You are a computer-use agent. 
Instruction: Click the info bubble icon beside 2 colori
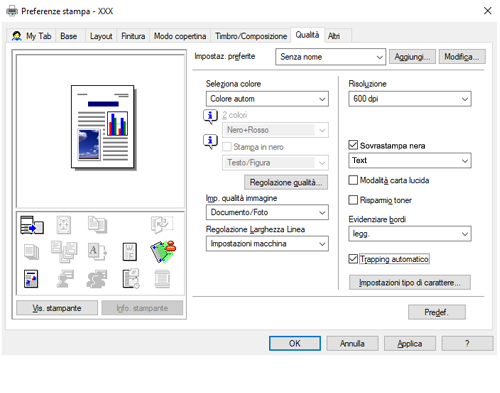[210, 117]
